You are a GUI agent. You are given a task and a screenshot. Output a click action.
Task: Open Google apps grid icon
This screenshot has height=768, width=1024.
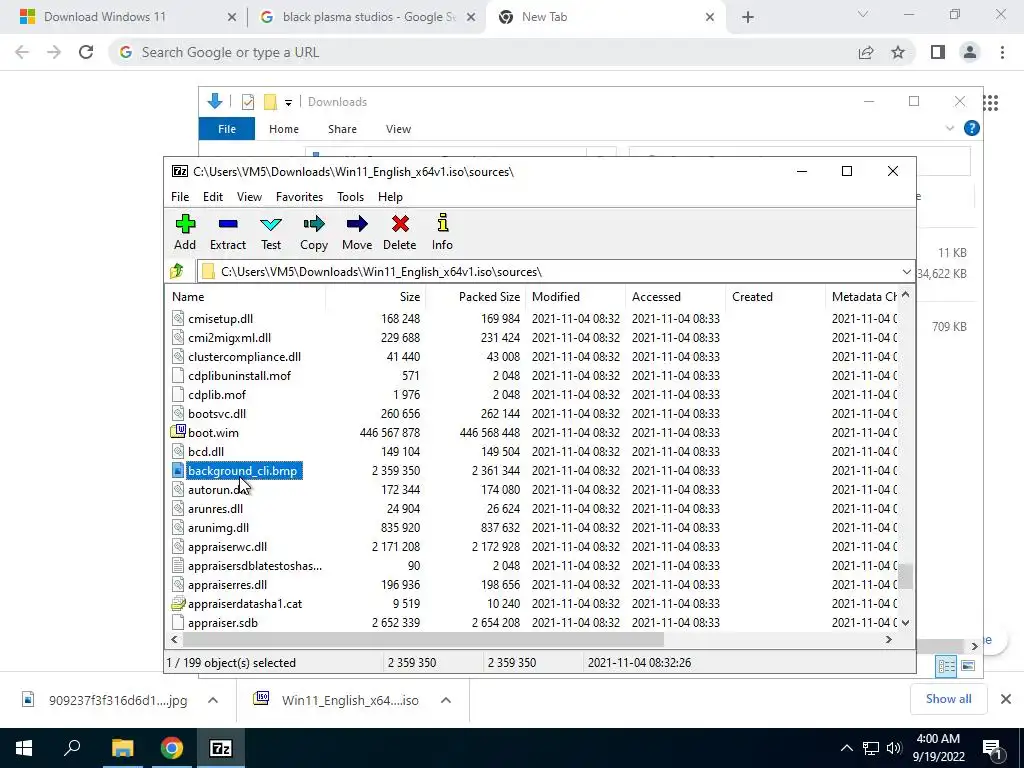pos(991,103)
